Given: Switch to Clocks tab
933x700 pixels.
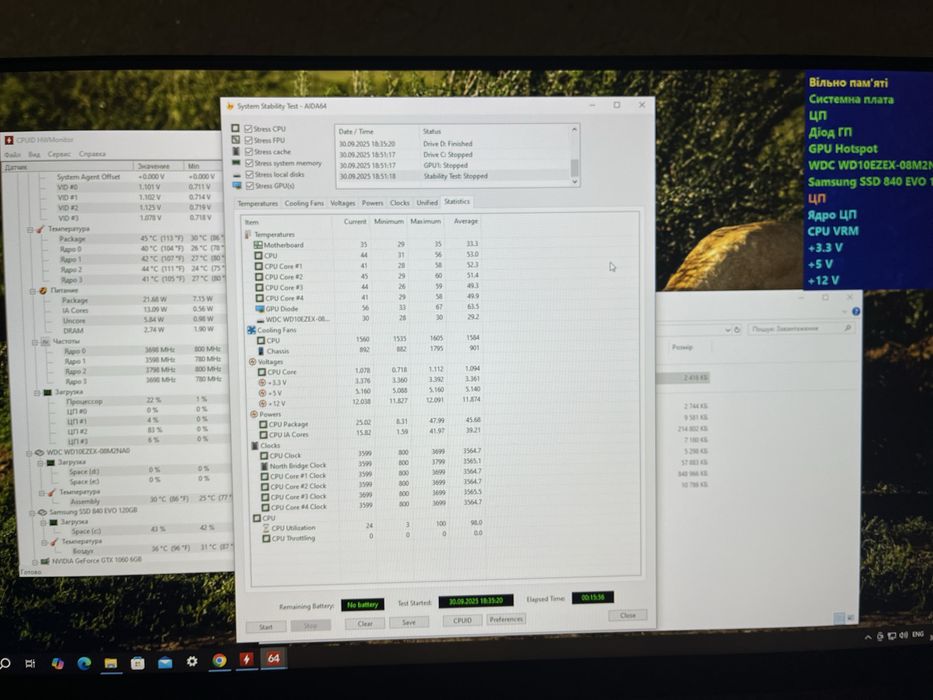Looking at the screenshot, I should [400, 203].
